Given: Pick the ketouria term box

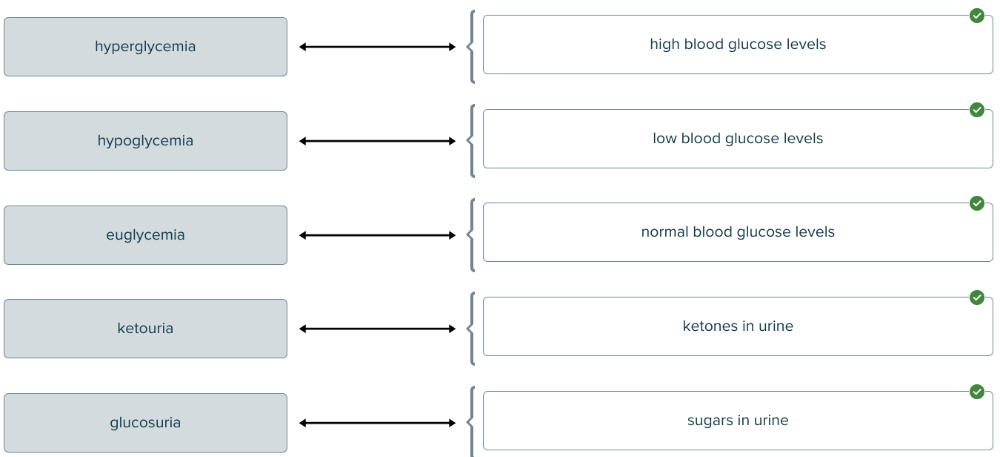Looking at the screenshot, I should pyautogui.click(x=145, y=329).
